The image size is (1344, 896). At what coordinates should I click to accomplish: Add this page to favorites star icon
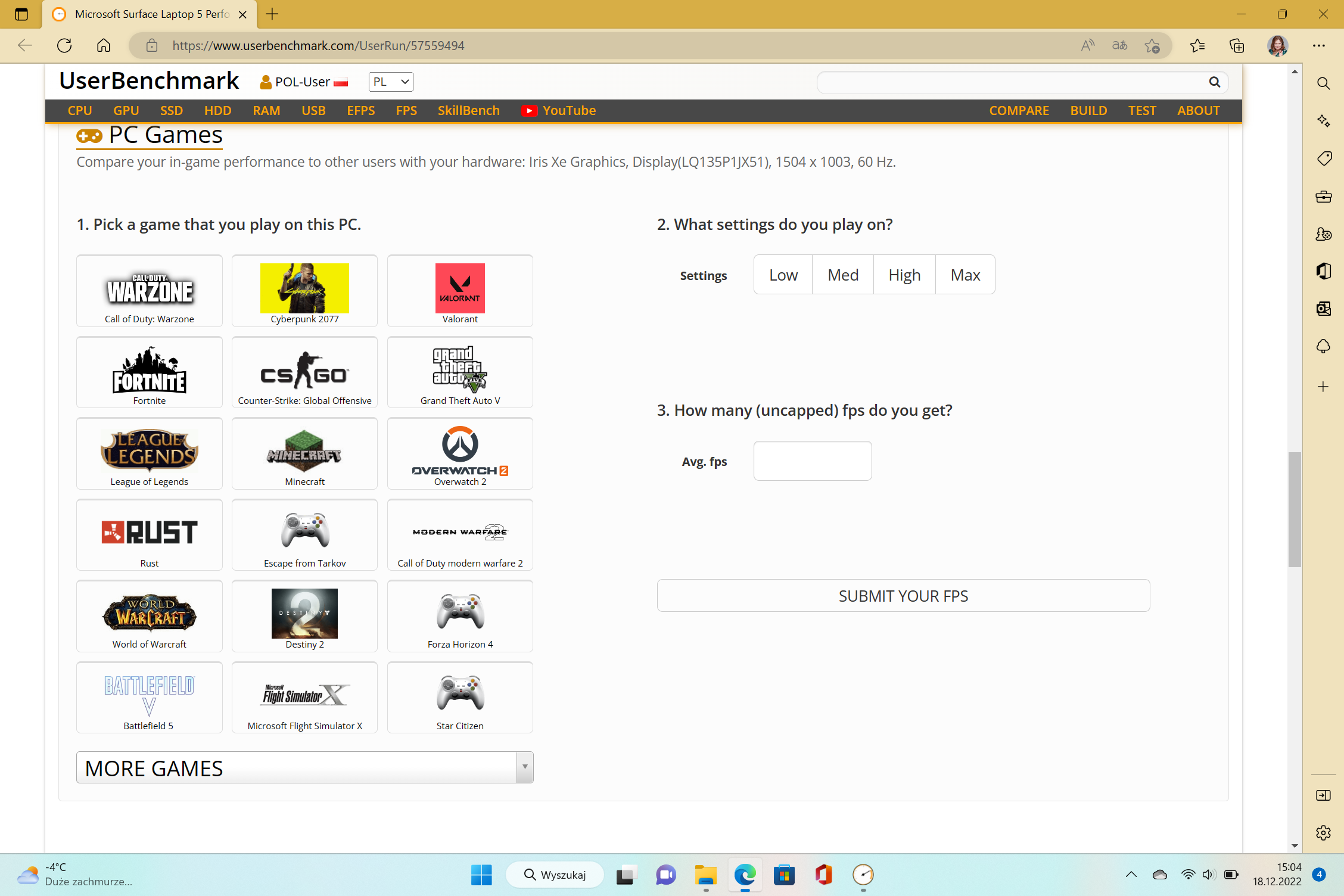[1152, 45]
